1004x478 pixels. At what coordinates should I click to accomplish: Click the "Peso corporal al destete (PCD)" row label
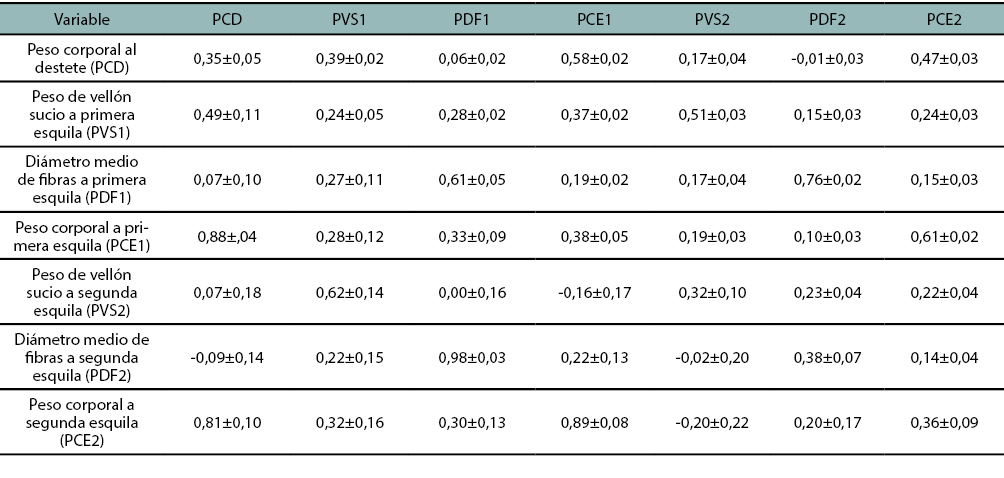[x=83, y=59]
